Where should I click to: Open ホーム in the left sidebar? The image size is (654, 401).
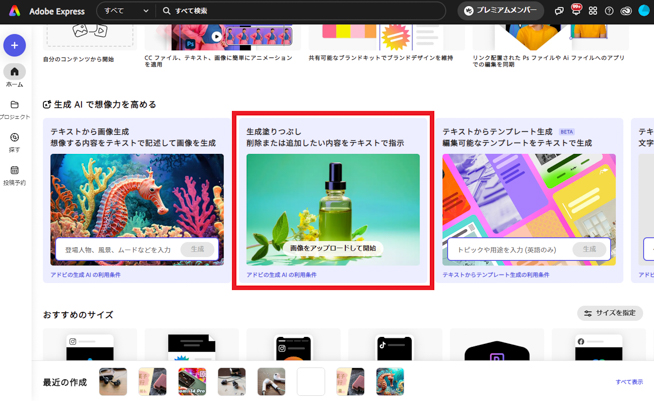pos(14,76)
